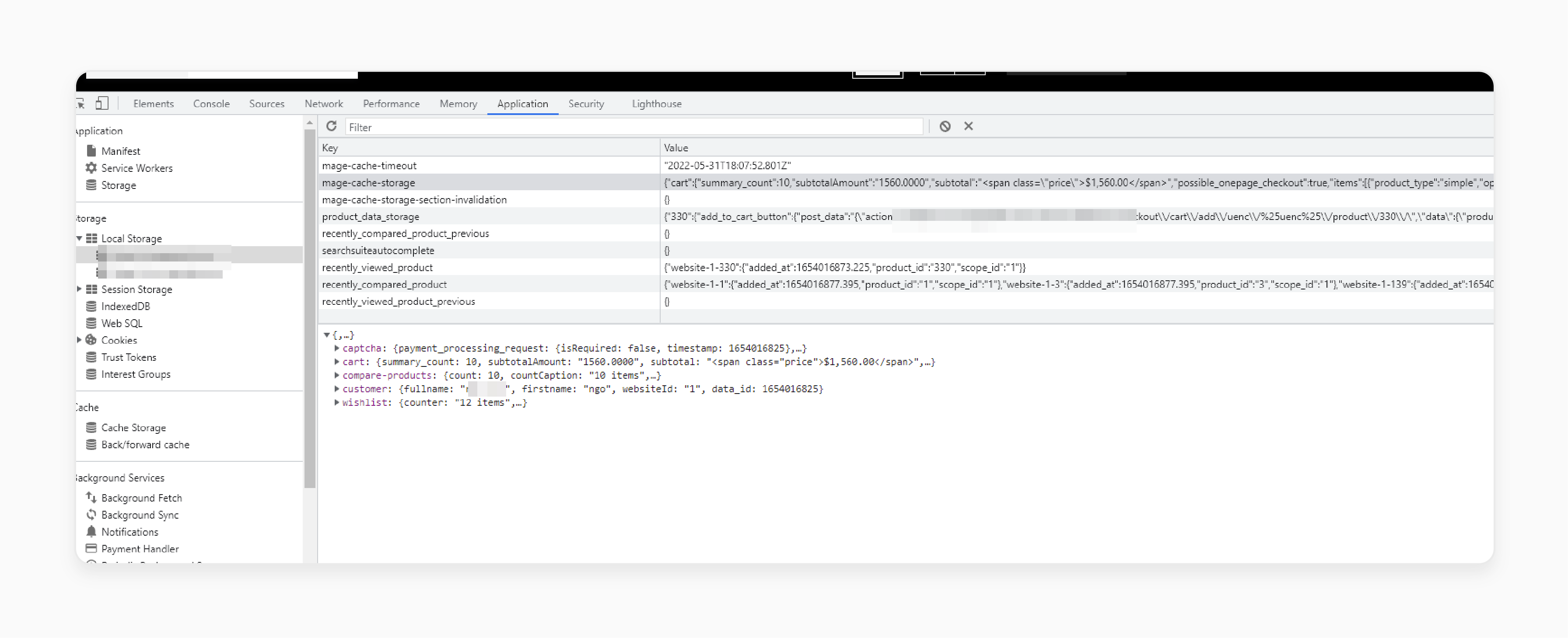The width and height of the screenshot is (1568, 638).
Task: Click the Background Sync icon
Action: (91, 514)
